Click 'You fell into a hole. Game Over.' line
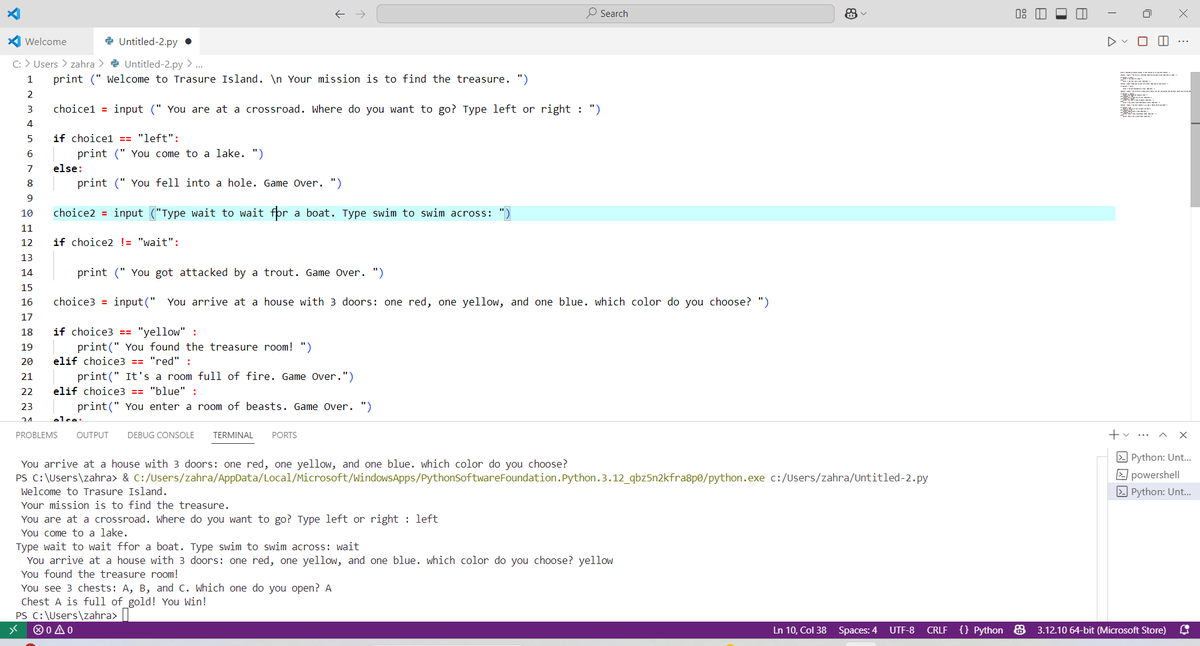Viewport: 1200px width, 646px height. point(210,183)
